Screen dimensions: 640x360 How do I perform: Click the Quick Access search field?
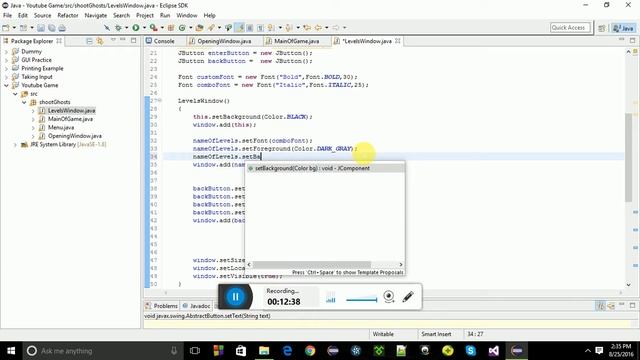[570, 28]
